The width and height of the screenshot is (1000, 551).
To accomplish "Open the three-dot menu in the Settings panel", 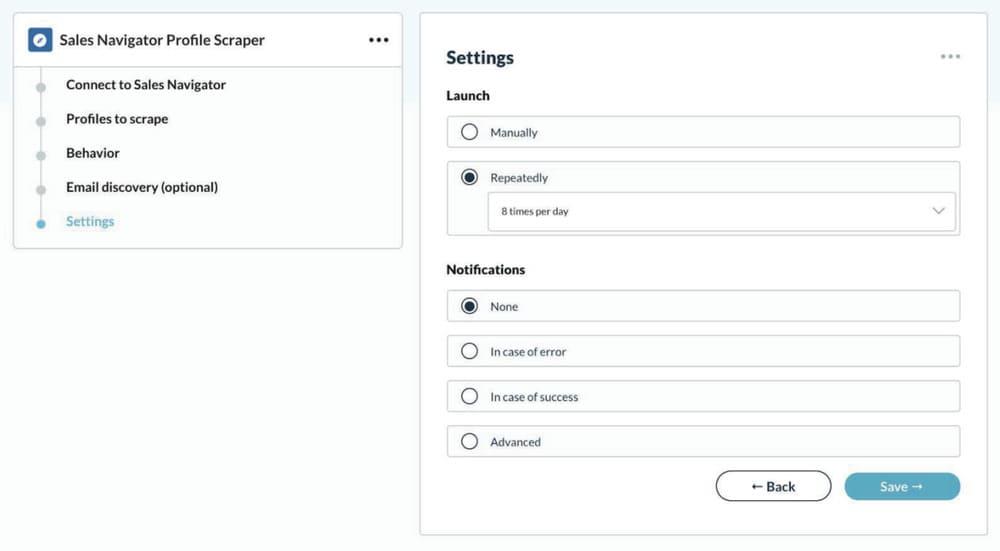I will pos(950,56).
